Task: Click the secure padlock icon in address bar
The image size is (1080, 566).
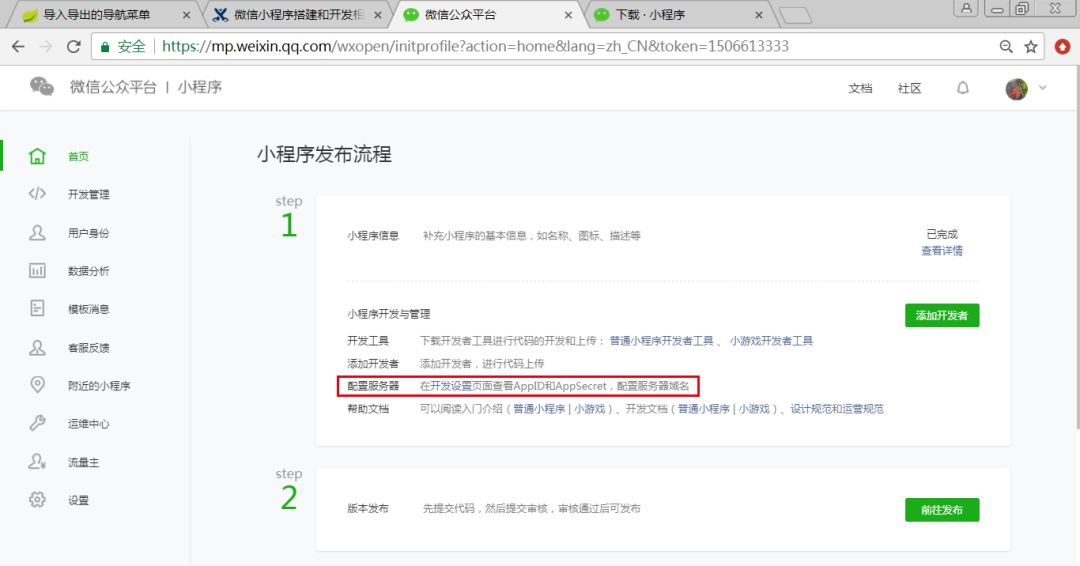Action: pyautogui.click(x=105, y=47)
